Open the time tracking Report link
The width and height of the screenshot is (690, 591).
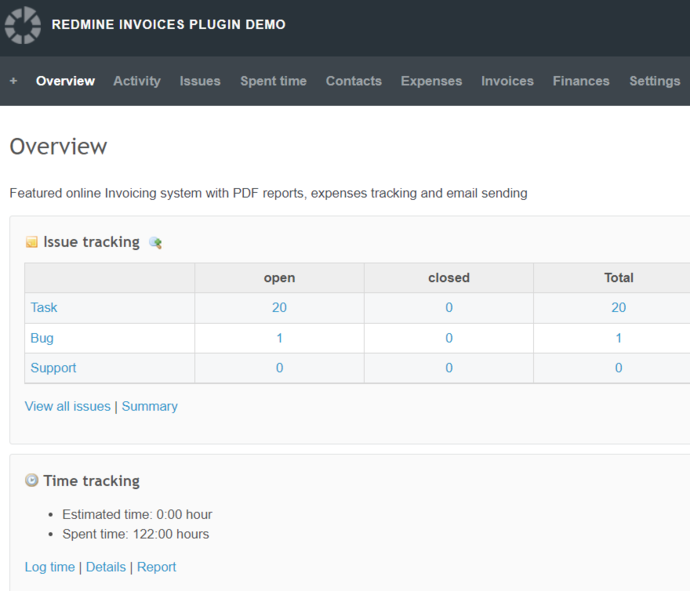[x=156, y=567]
